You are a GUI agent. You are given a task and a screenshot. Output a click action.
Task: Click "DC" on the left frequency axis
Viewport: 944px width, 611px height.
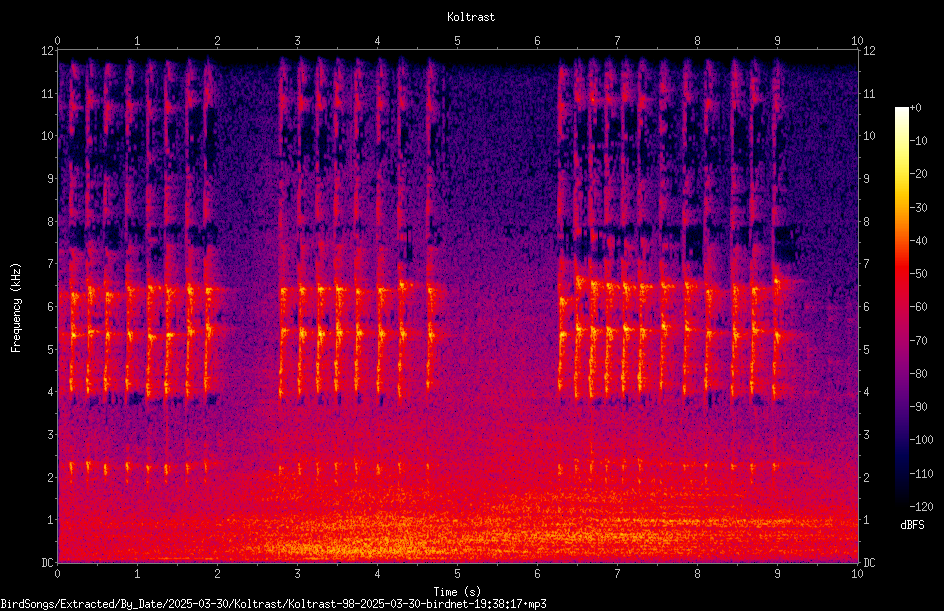click(48, 563)
